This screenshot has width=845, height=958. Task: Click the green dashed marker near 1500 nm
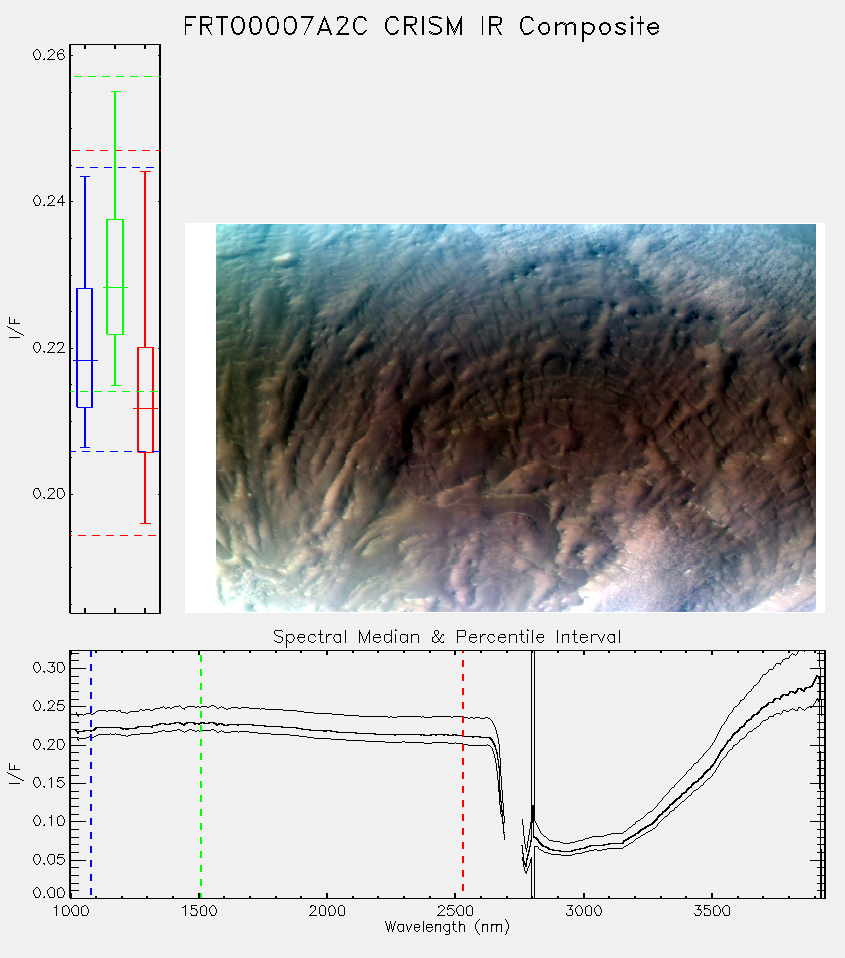[200, 774]
